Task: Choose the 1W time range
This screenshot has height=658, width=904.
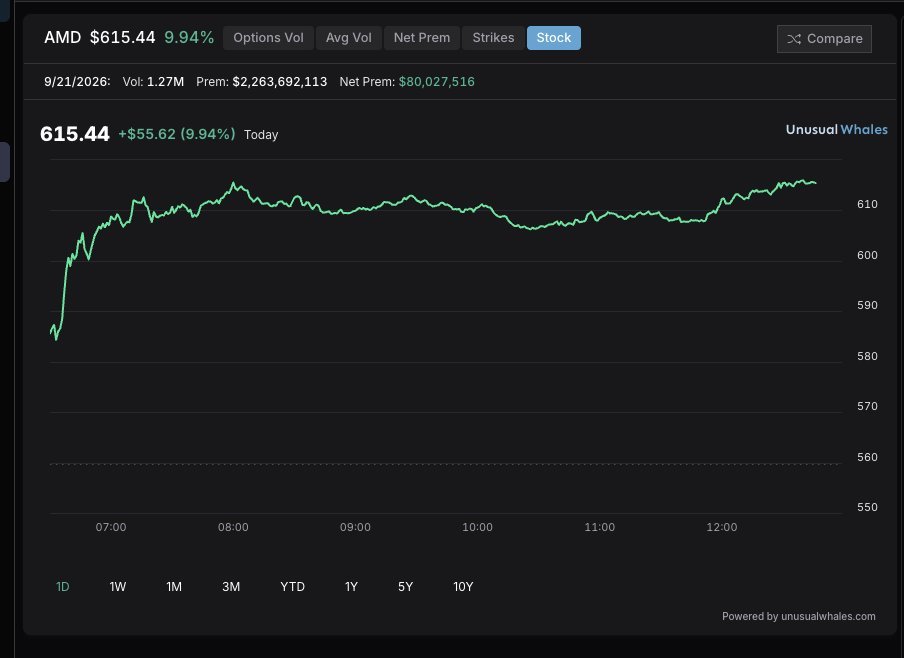Action: click(x=118, y=587)
